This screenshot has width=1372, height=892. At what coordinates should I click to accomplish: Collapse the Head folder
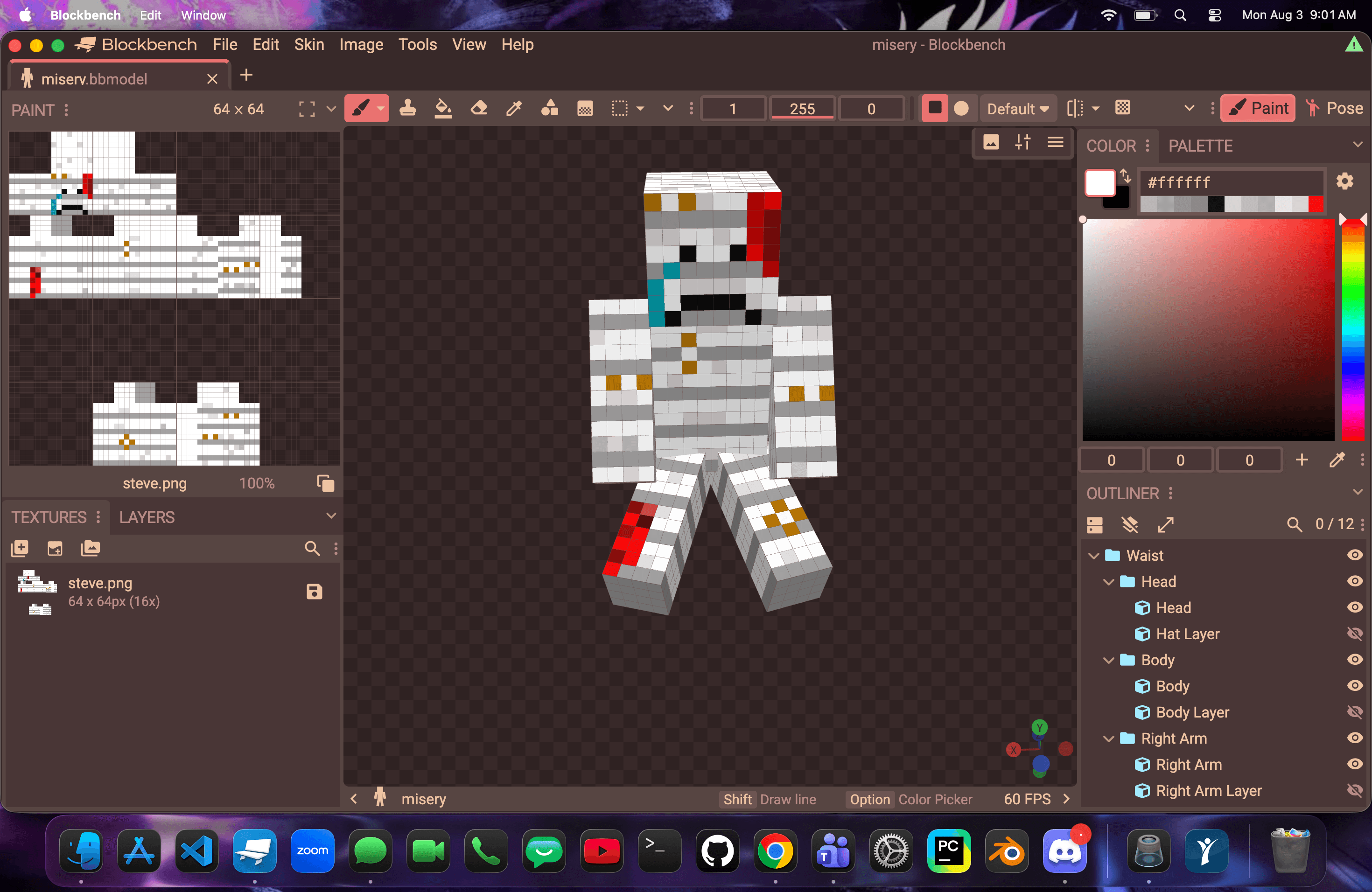(x=1108, y=582)
